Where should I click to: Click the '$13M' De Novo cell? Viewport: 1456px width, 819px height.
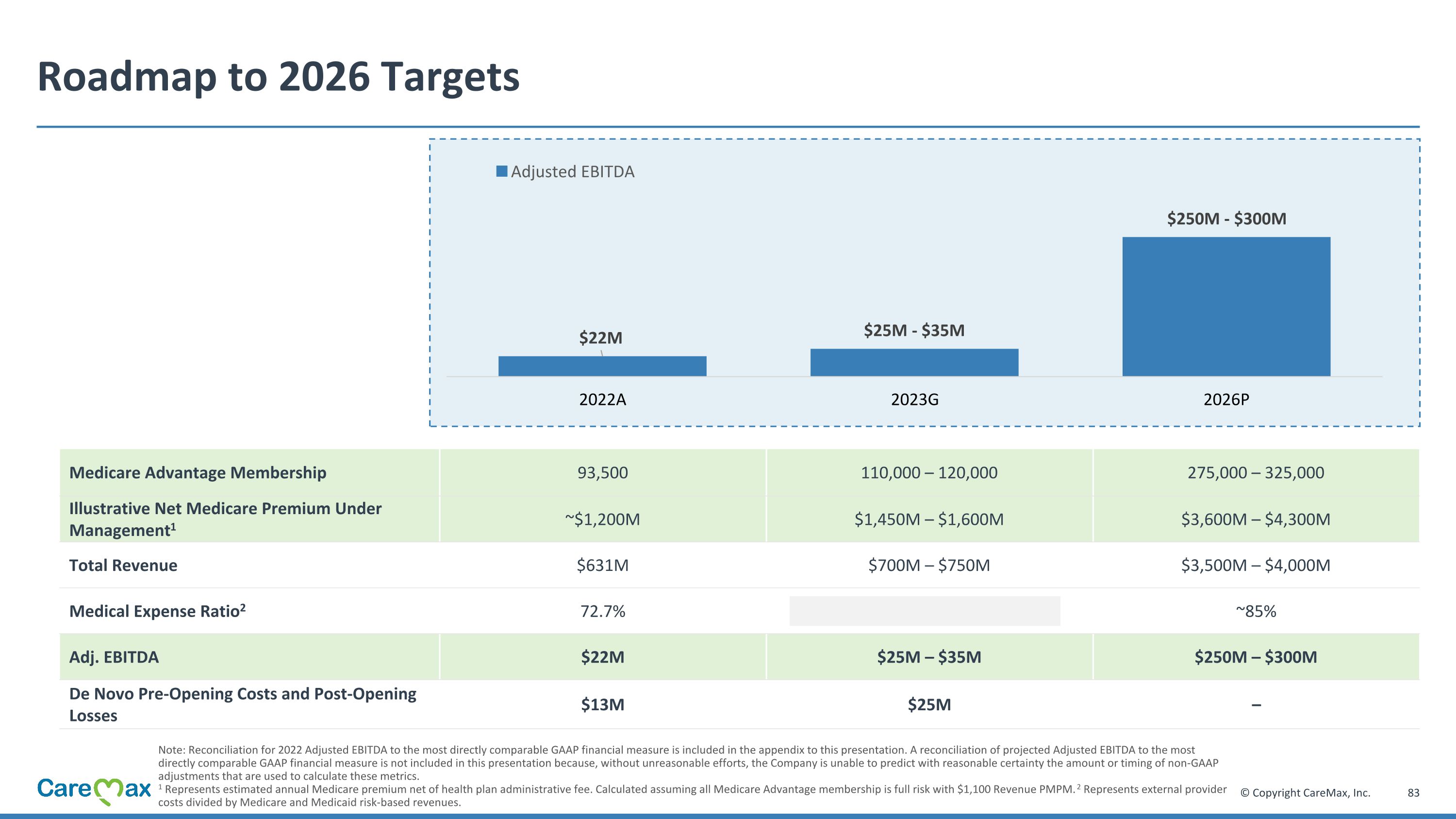pos(602,704)
